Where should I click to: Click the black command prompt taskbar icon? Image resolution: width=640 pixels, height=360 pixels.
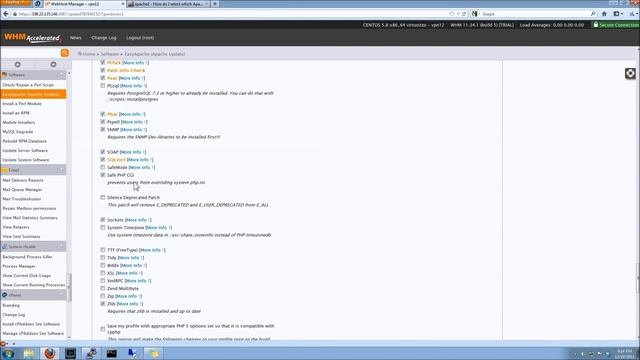pyautogui.click(x=111, y=353)
